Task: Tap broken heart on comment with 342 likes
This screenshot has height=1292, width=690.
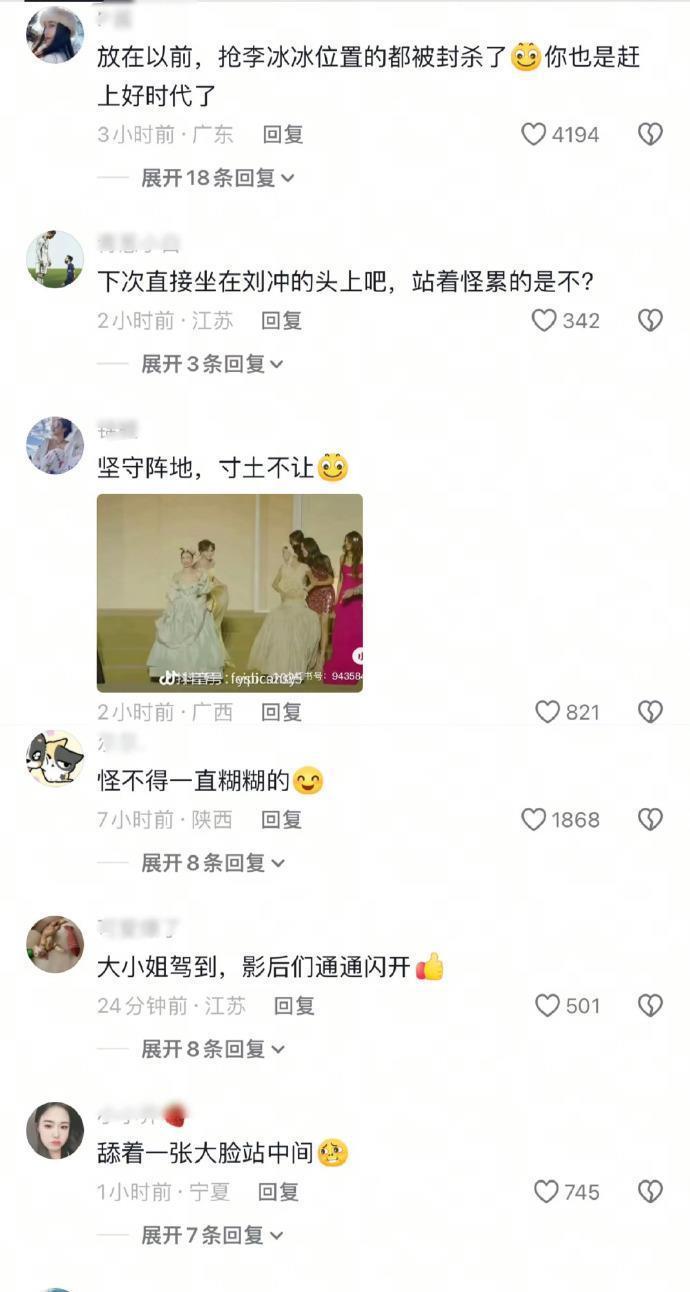Action: (651, 320)
